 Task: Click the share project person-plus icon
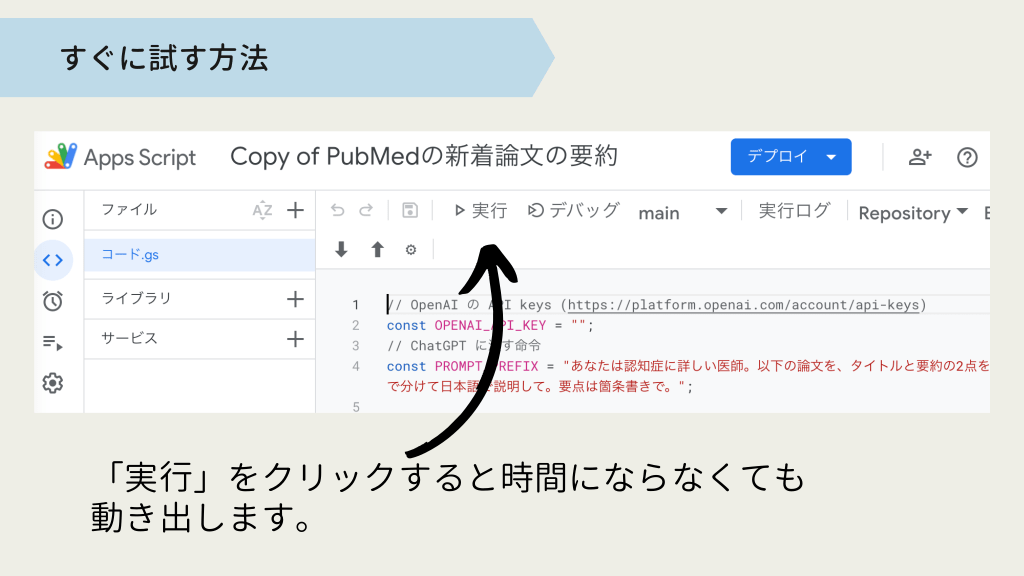coord(920,157)
